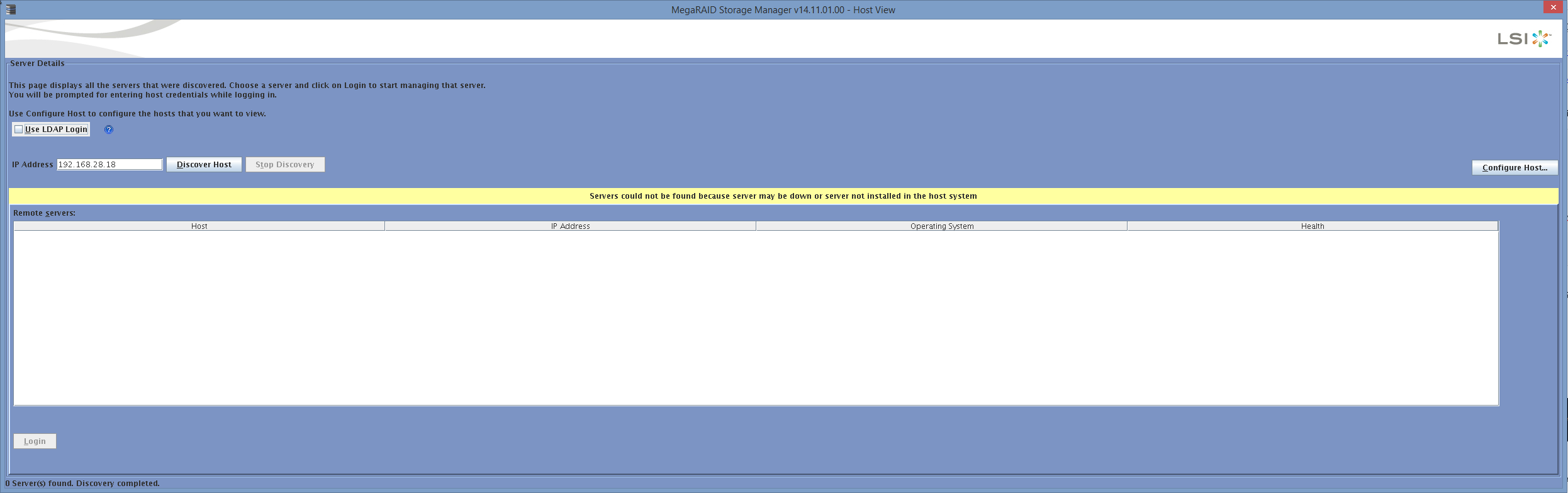The image size is (1568, 493).
Task: Enable the Use LDAP Login checkbox
Action: click(x=19, y=130)
